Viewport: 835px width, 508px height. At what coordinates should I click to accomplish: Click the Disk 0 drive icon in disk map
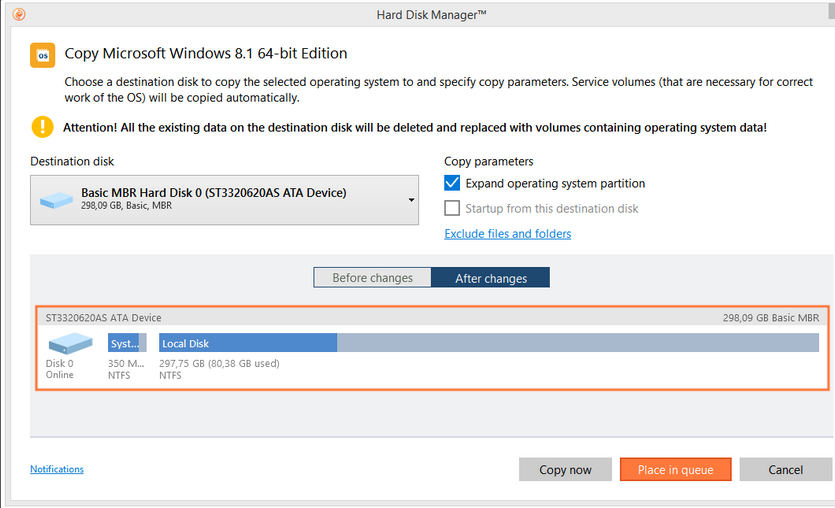coord(70,343)
